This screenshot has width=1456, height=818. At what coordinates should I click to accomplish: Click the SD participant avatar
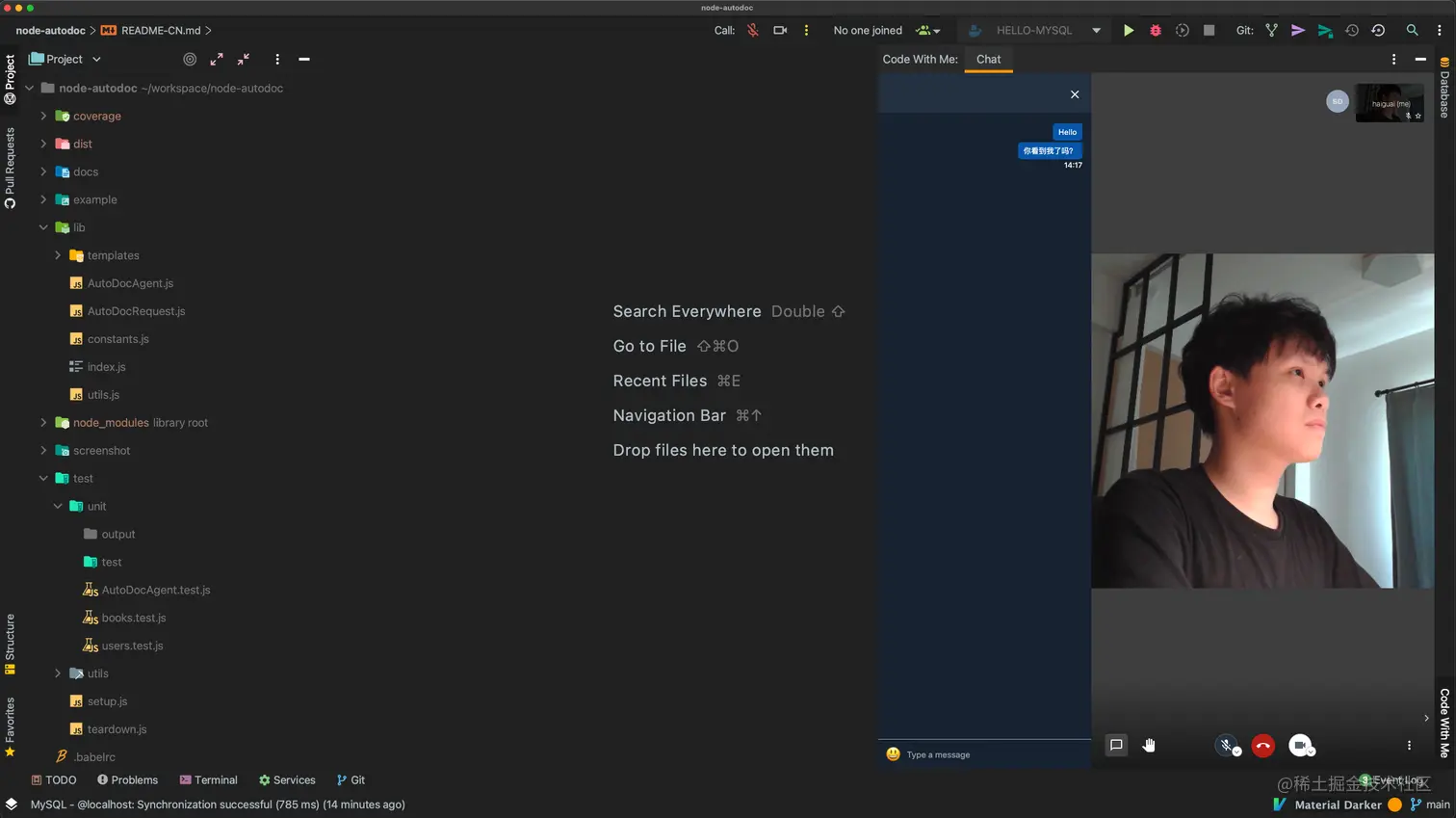tap(1337, 101)
